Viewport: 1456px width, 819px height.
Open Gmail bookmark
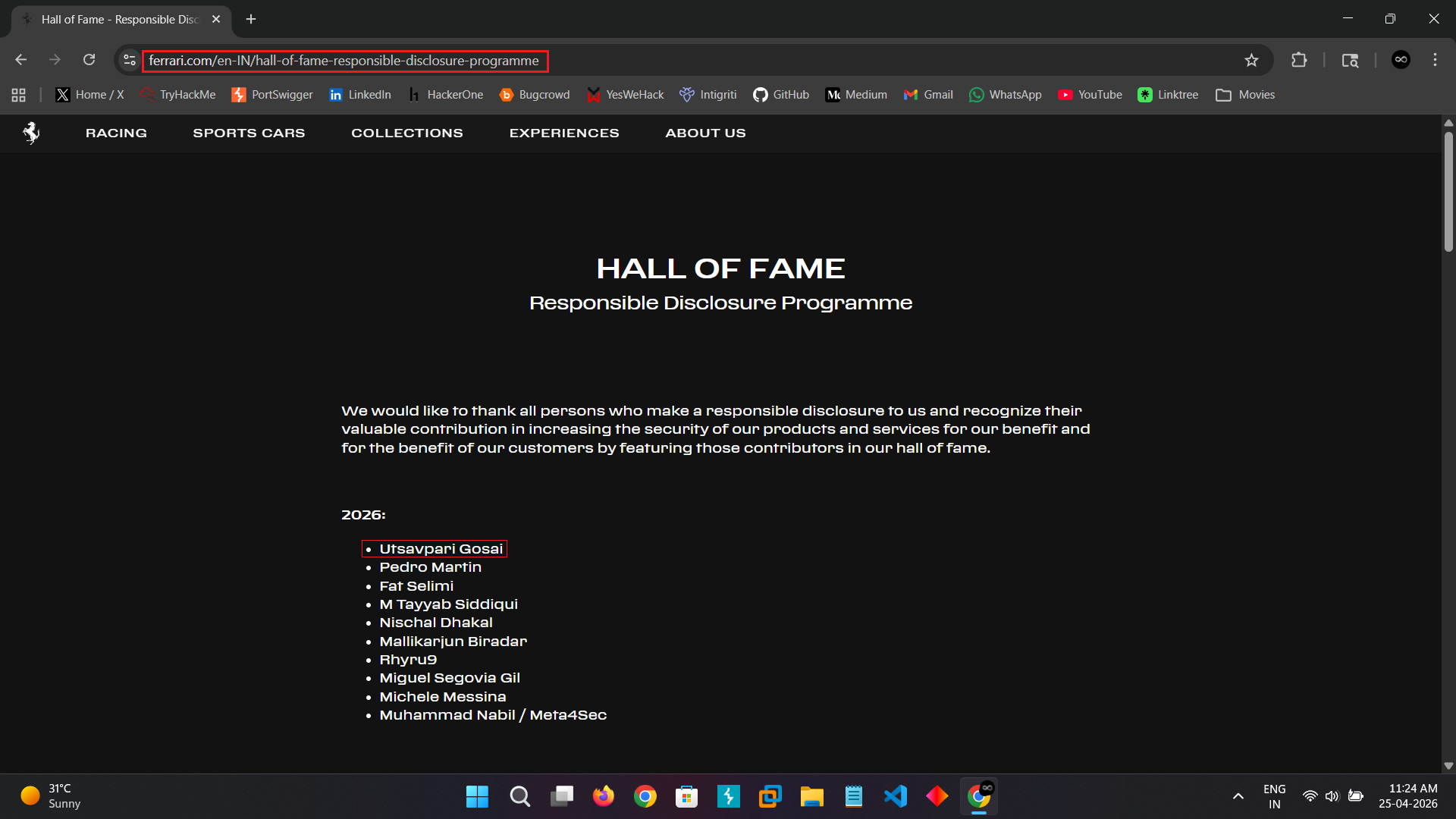tap(928, 95)
